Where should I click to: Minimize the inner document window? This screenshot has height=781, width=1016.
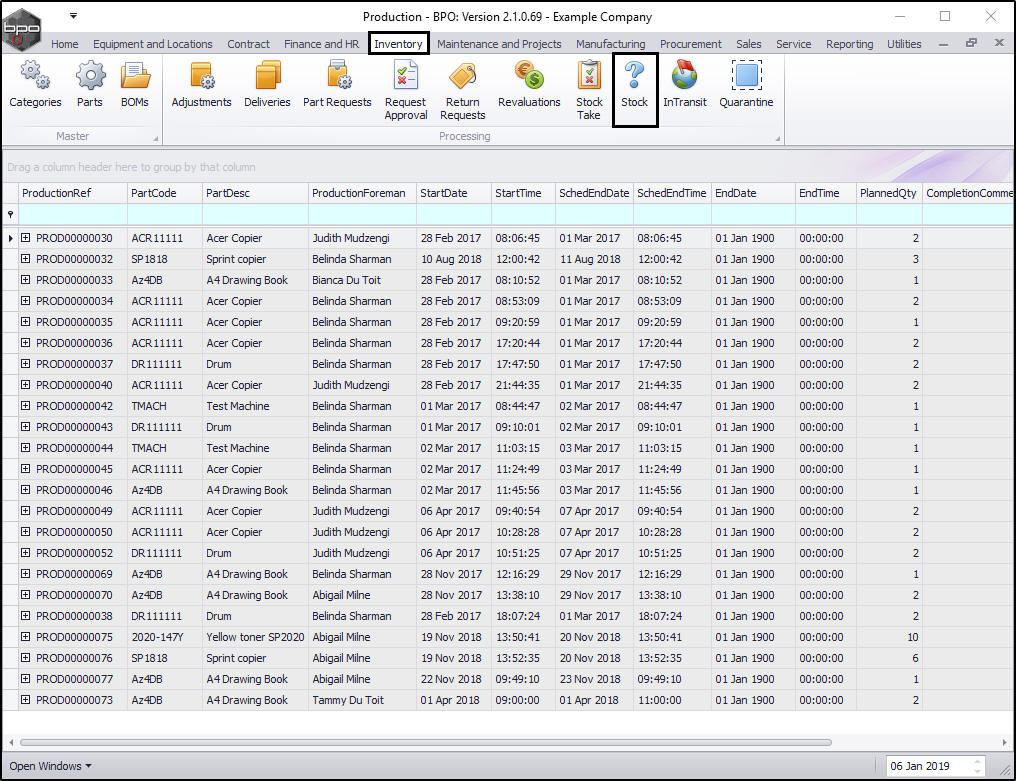(x=943, y=44)
